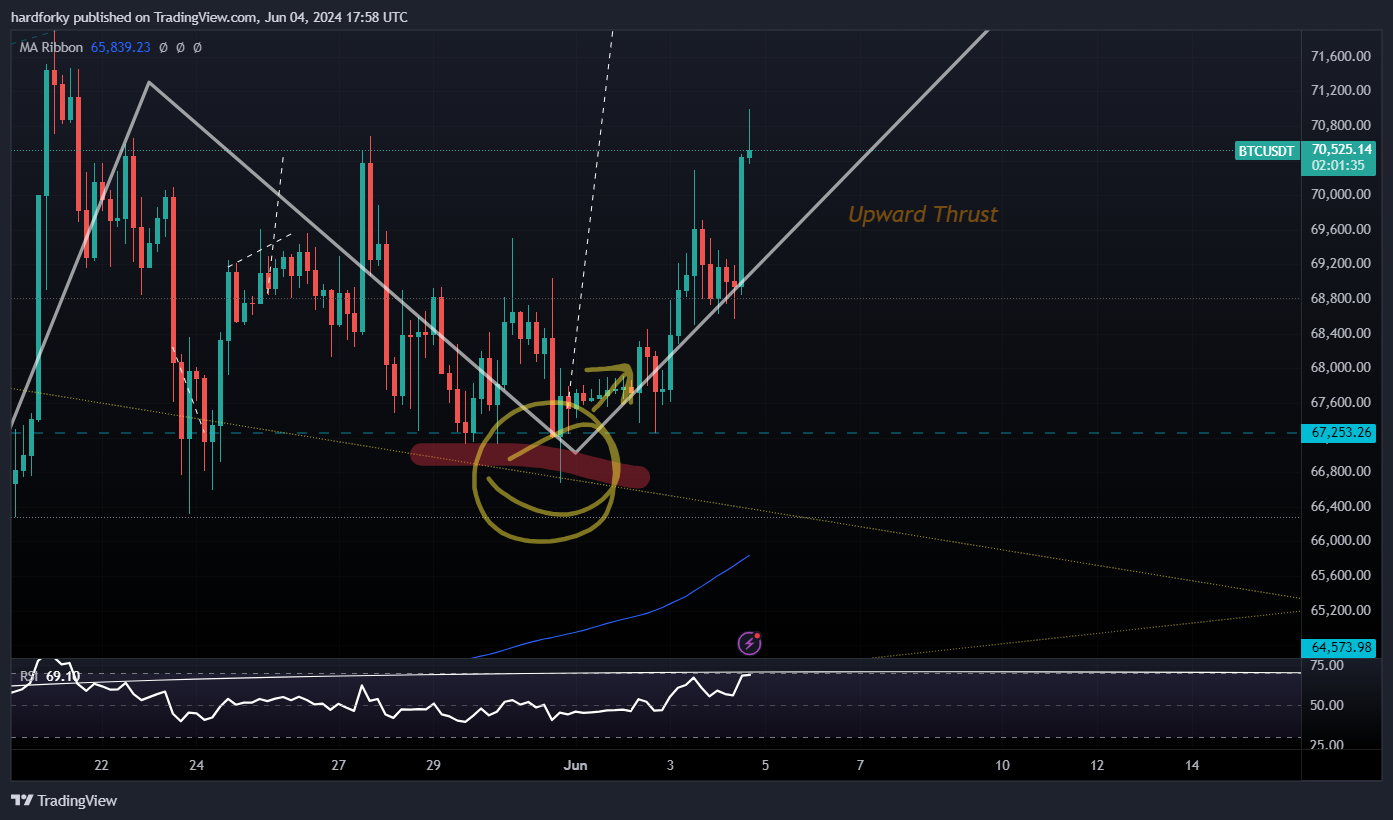The width and height of the screenshot is (1393, 820).
Task: Click the date label 3 on time axis
Action: pos(670,765)
